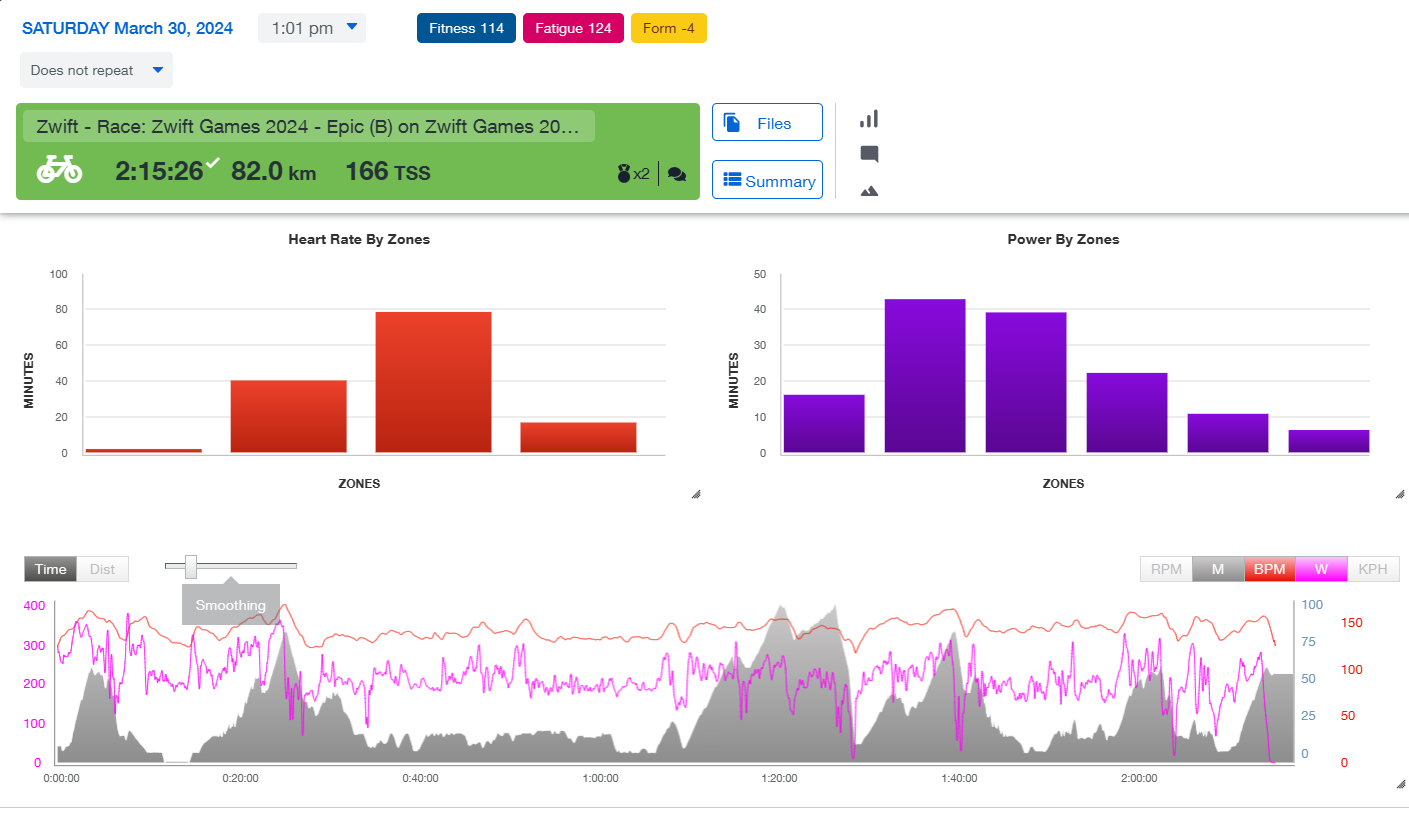Click the Smoothing slider handle
Image resolution: width=1409 pixels, height=819 pixels.
pyautogui.click(x=191, y=567)
